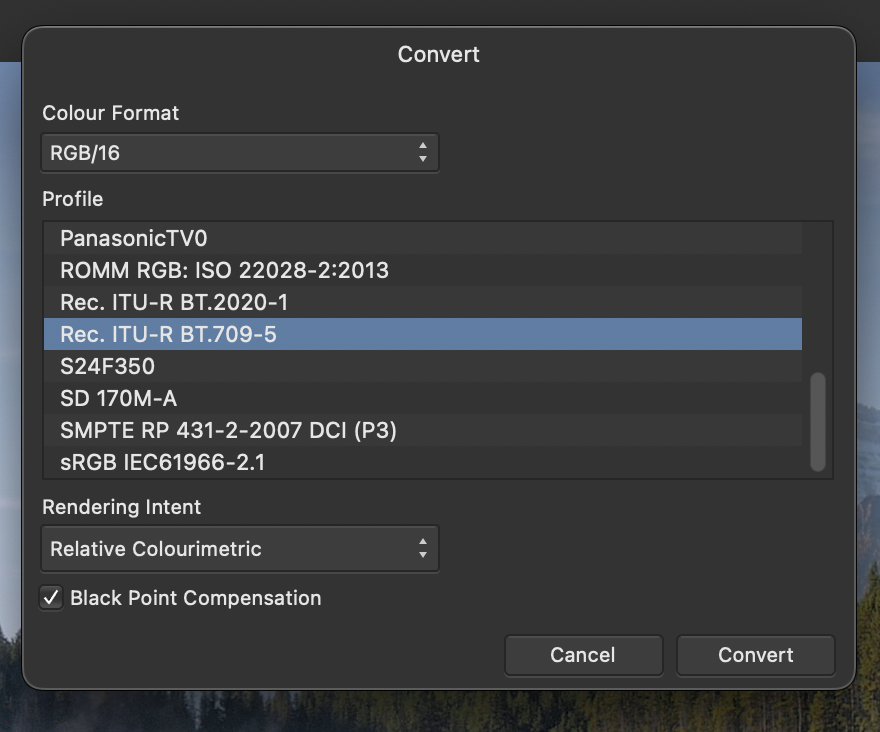Select ROMM RGB: ISO 22028-2:2013 profile
The width and height of the screenshot is (880, 732).
pyautogui.click(x=224, y=270)
